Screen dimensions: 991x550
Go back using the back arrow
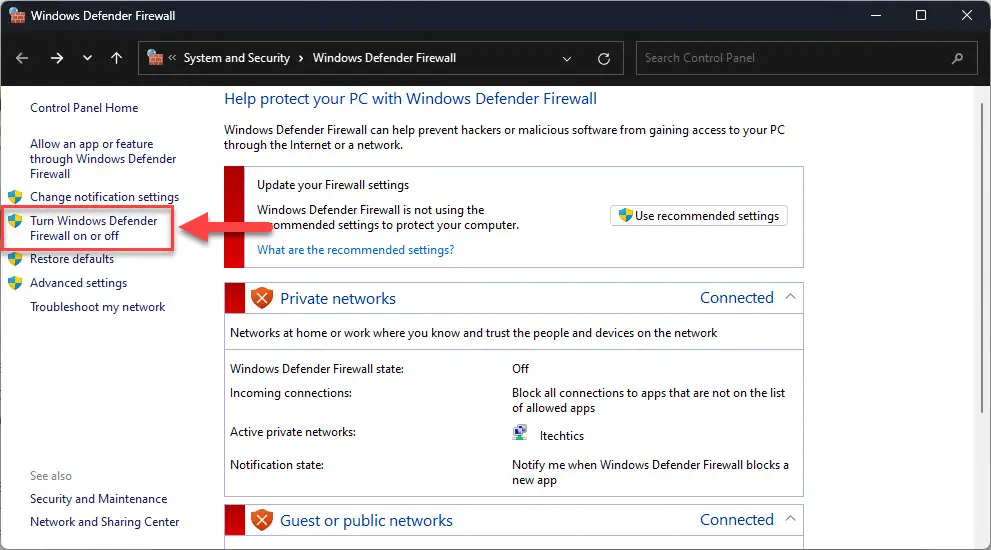[22, 58]
